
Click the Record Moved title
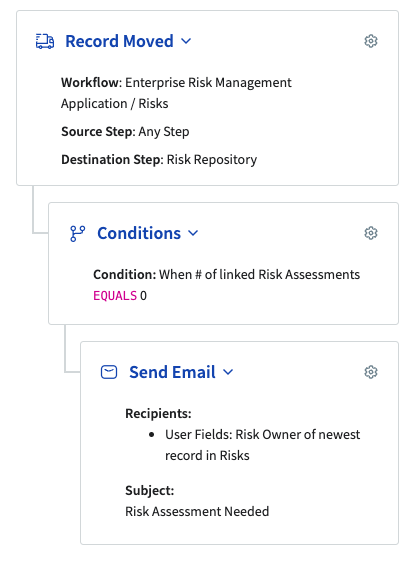pyautogui.click(x=119, y=41)
